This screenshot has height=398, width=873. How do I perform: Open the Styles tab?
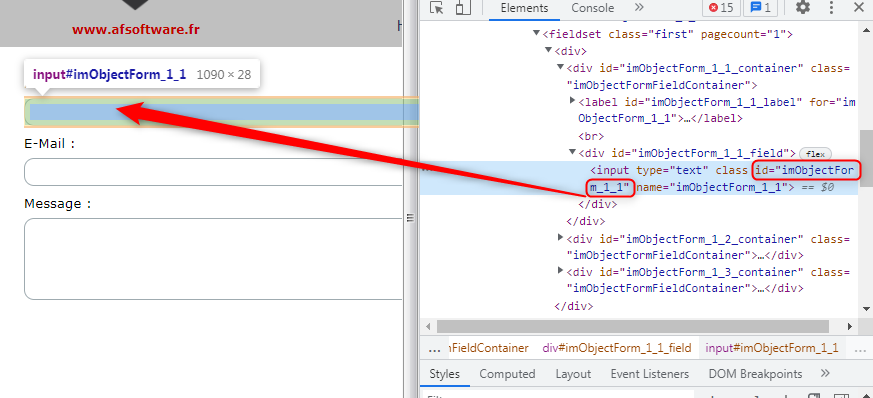tap(445, 374)
